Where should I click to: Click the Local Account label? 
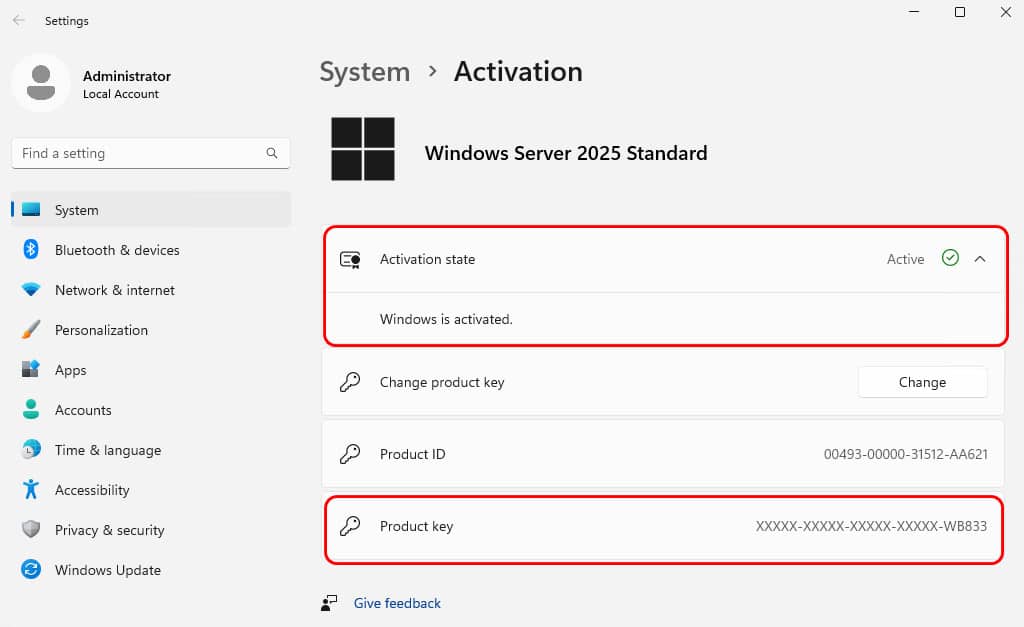click(121, 94)
